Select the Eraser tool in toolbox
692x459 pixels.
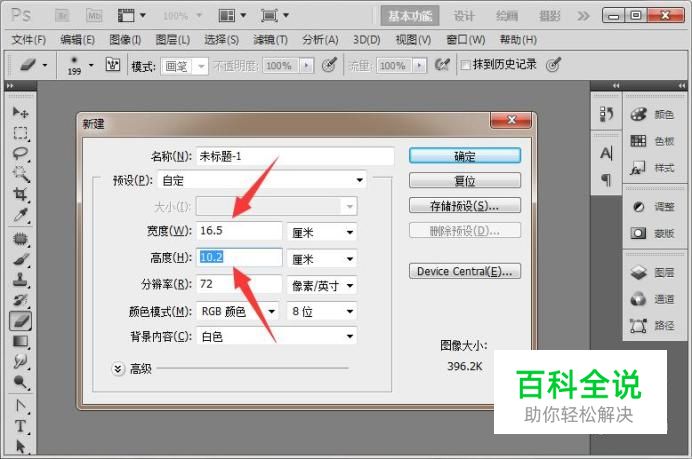click(x=20, y=321)
